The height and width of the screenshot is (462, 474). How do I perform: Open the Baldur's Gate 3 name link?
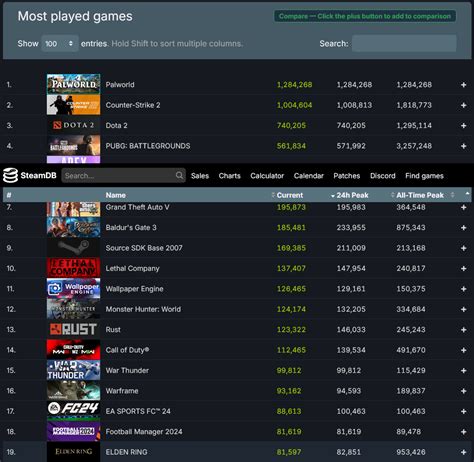[x=131, y=228]
